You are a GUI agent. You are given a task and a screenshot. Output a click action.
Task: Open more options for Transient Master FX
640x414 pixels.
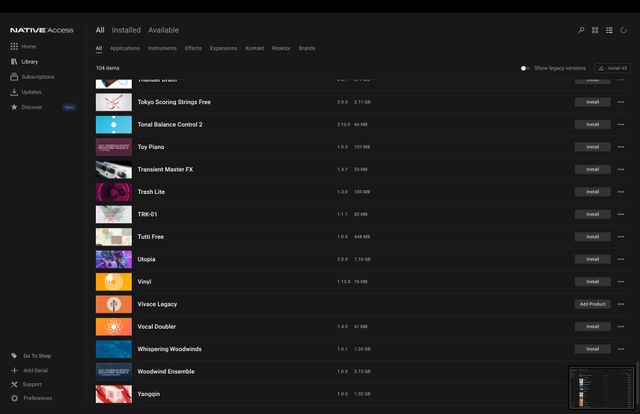pos(621,169)
